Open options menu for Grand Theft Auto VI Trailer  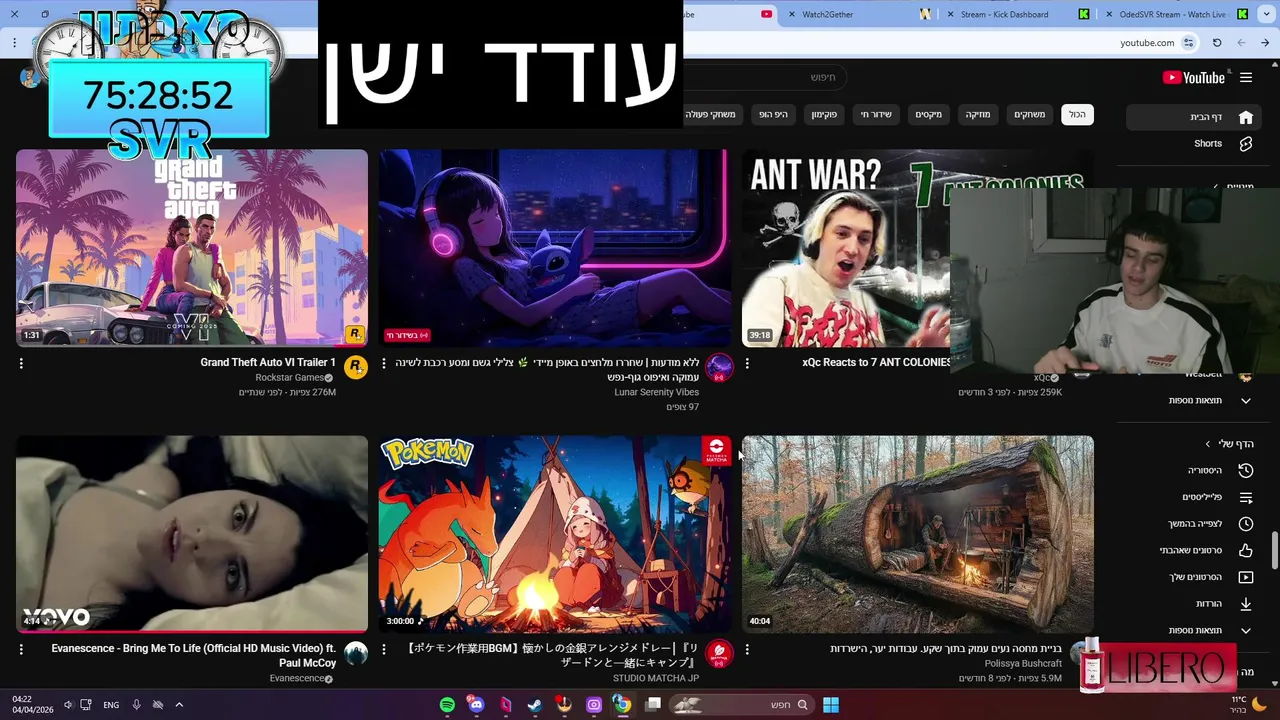[21, 364]
